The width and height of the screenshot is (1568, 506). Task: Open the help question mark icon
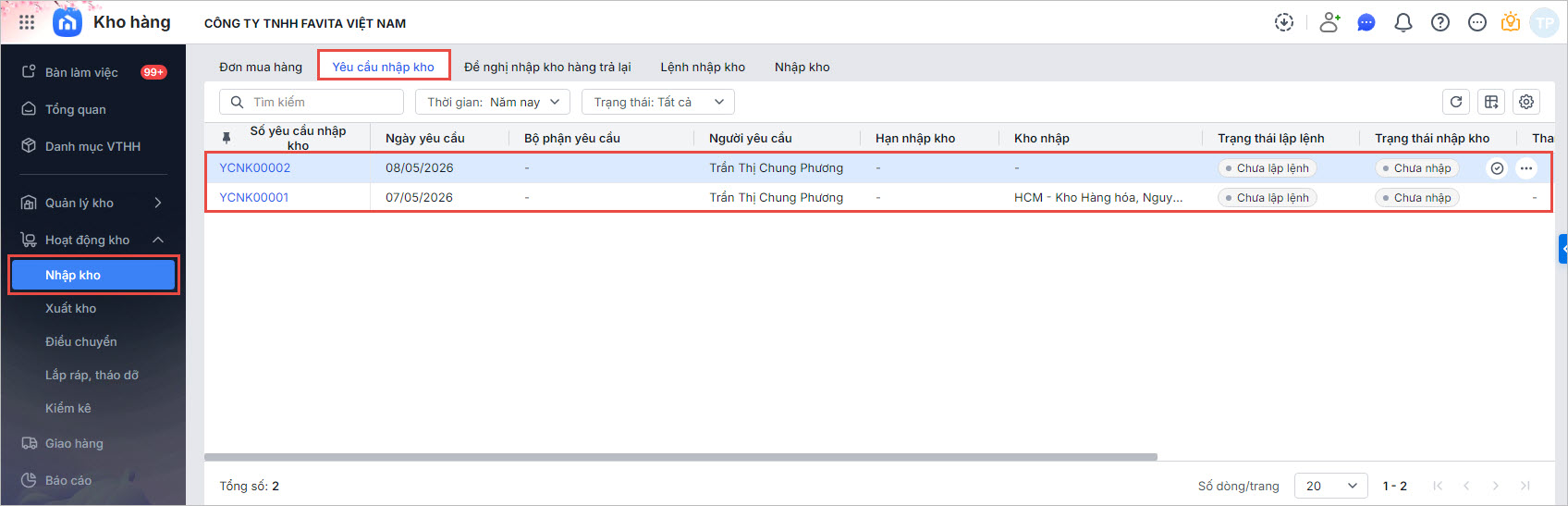[x=1440, y=22]
